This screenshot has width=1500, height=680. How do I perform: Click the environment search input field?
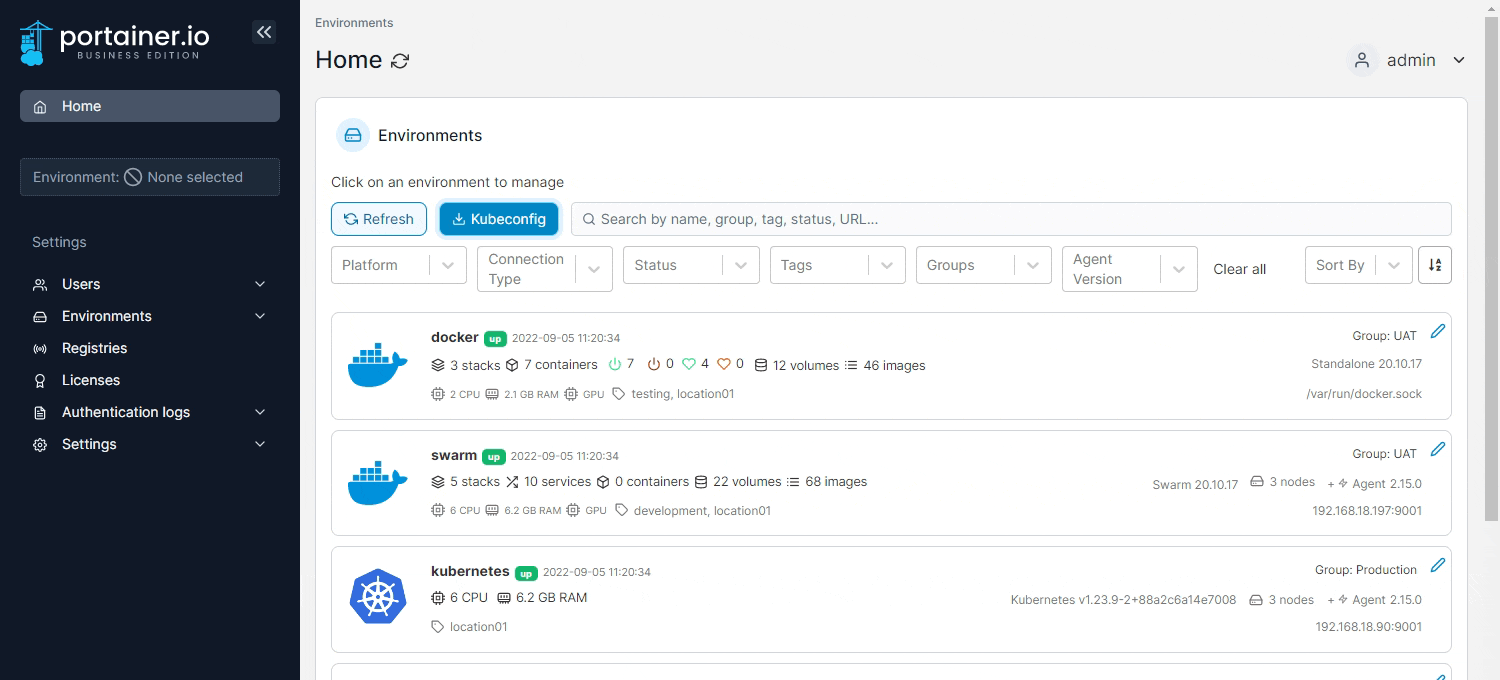tap(1010, 219)
